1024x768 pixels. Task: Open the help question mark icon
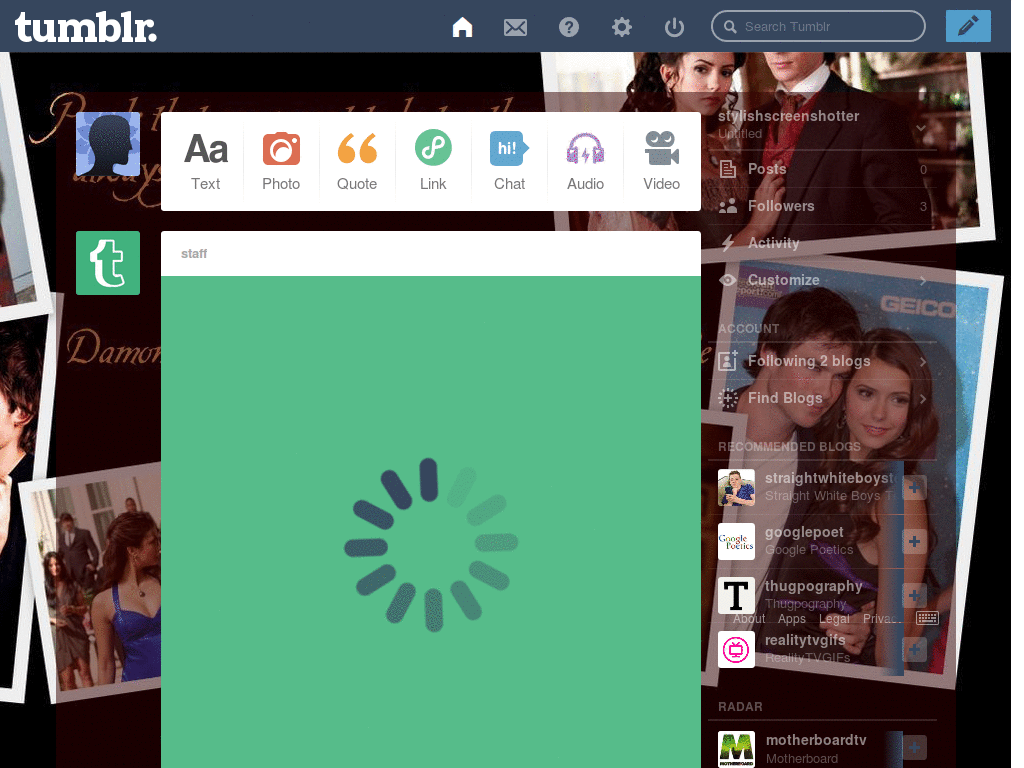(569, 27)
